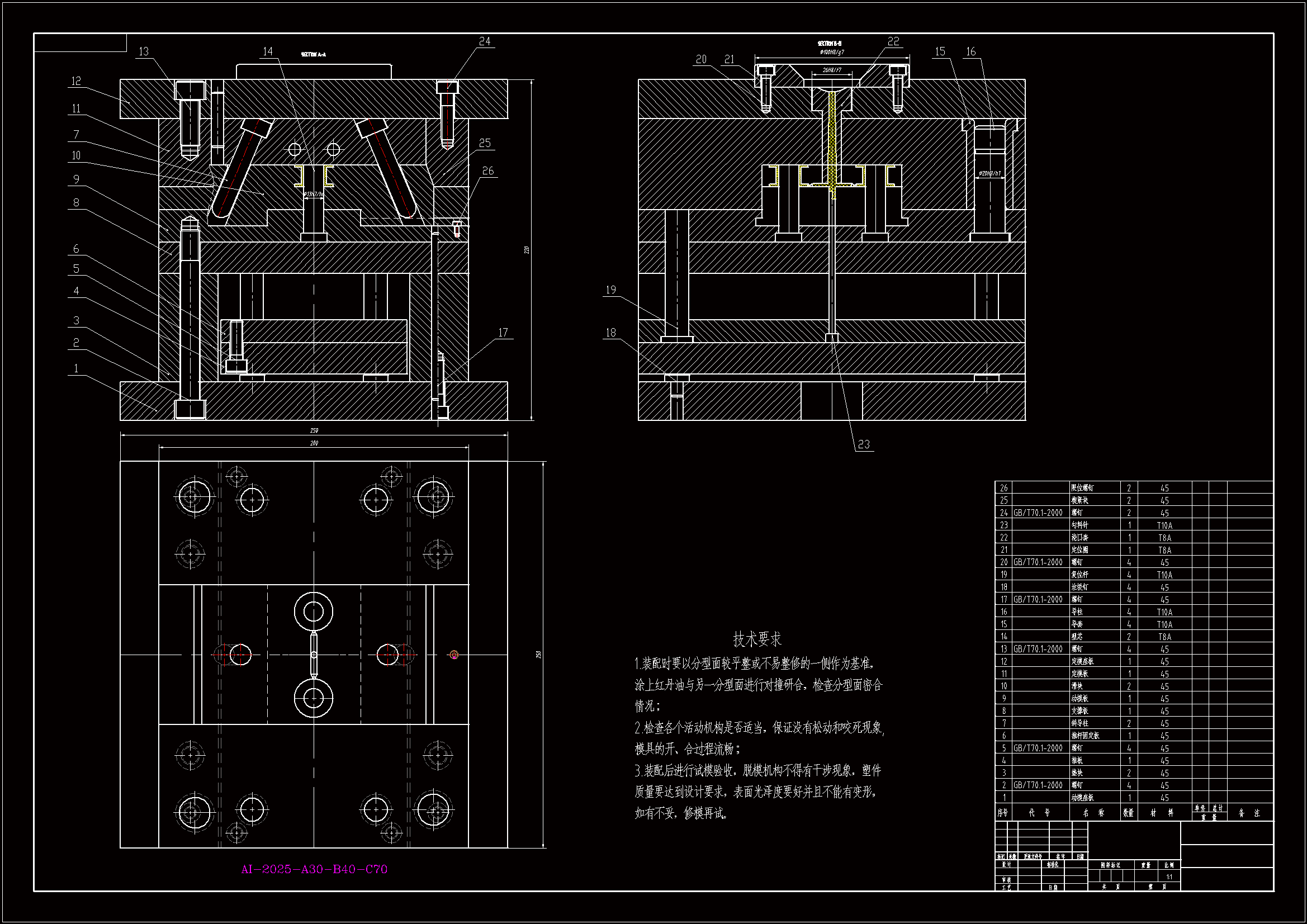This screenshot has width=1307, height=924.
Task: Click the 技术要求 heading
Action: point(757,639)
